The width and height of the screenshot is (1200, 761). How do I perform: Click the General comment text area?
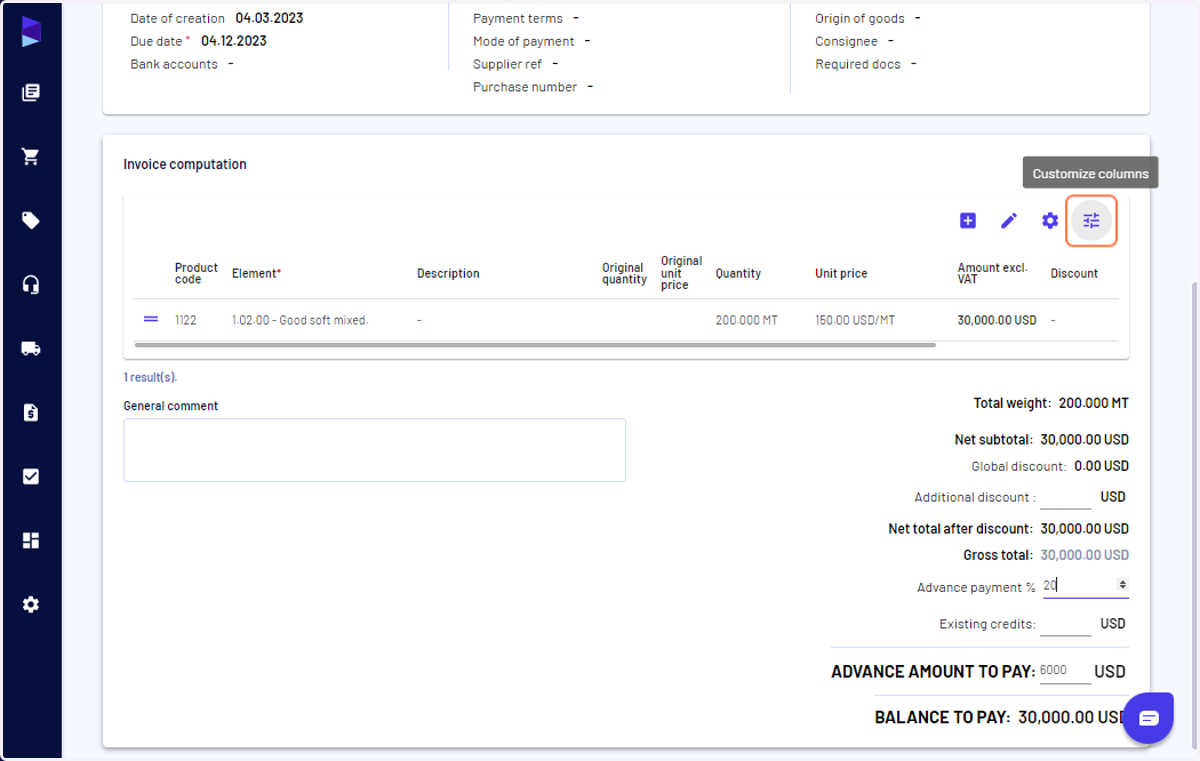coord(375,450)
